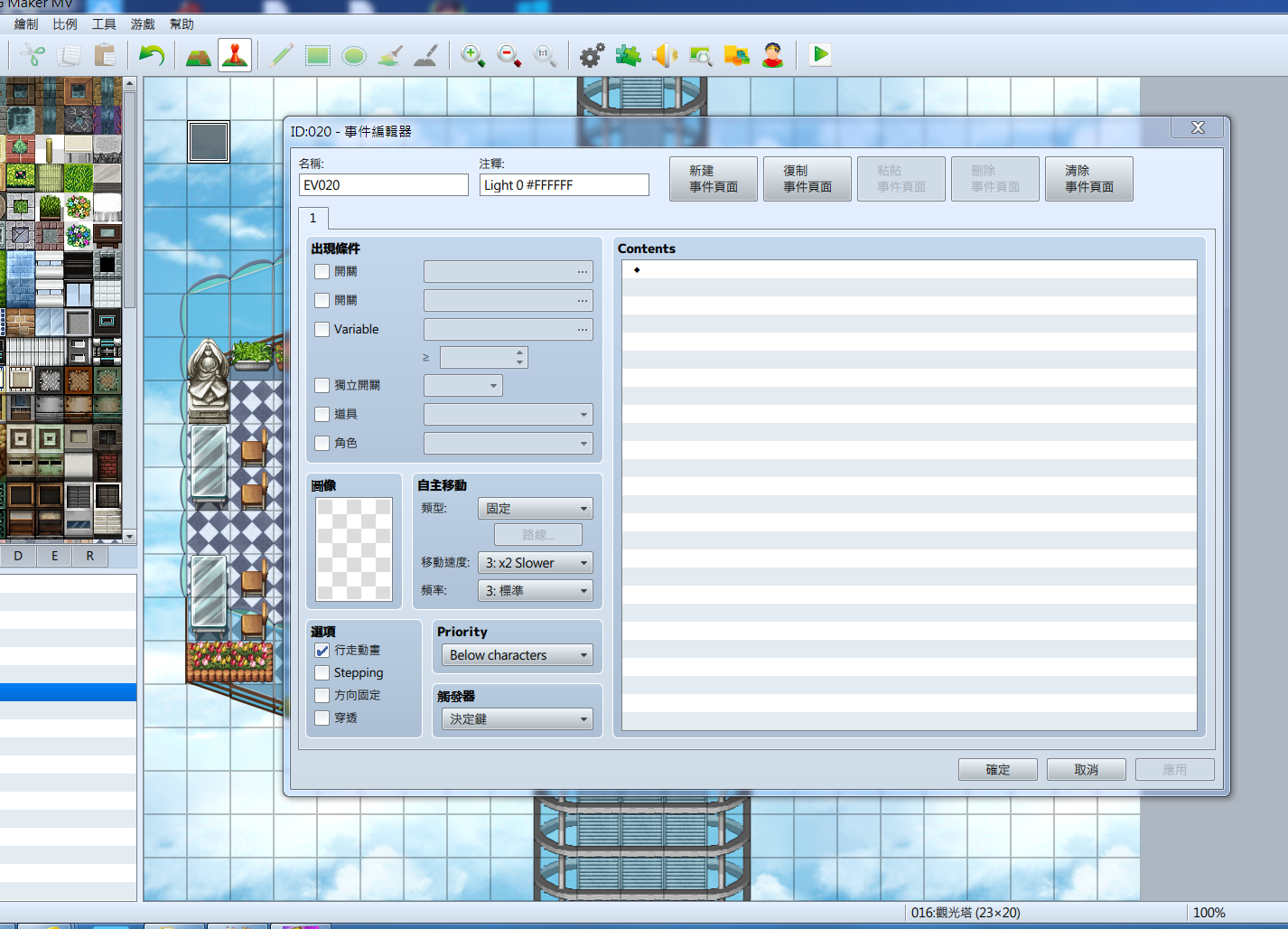Screen dimensions: 1288x929
Task: Open the Plugin Manager puzzle icon
Action: 628,55
